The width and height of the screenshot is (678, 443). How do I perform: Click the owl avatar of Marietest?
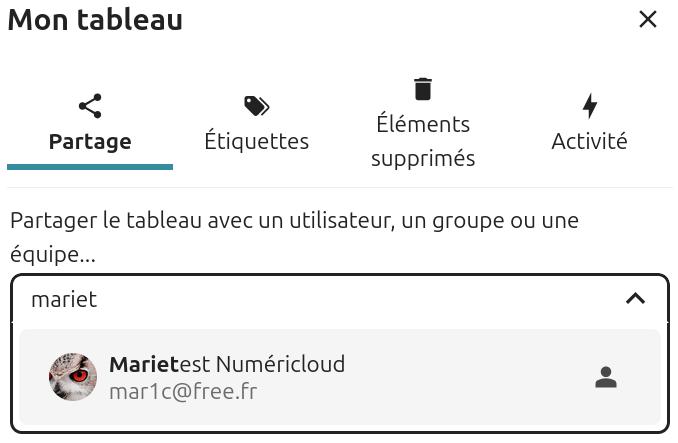click(73, 377)
